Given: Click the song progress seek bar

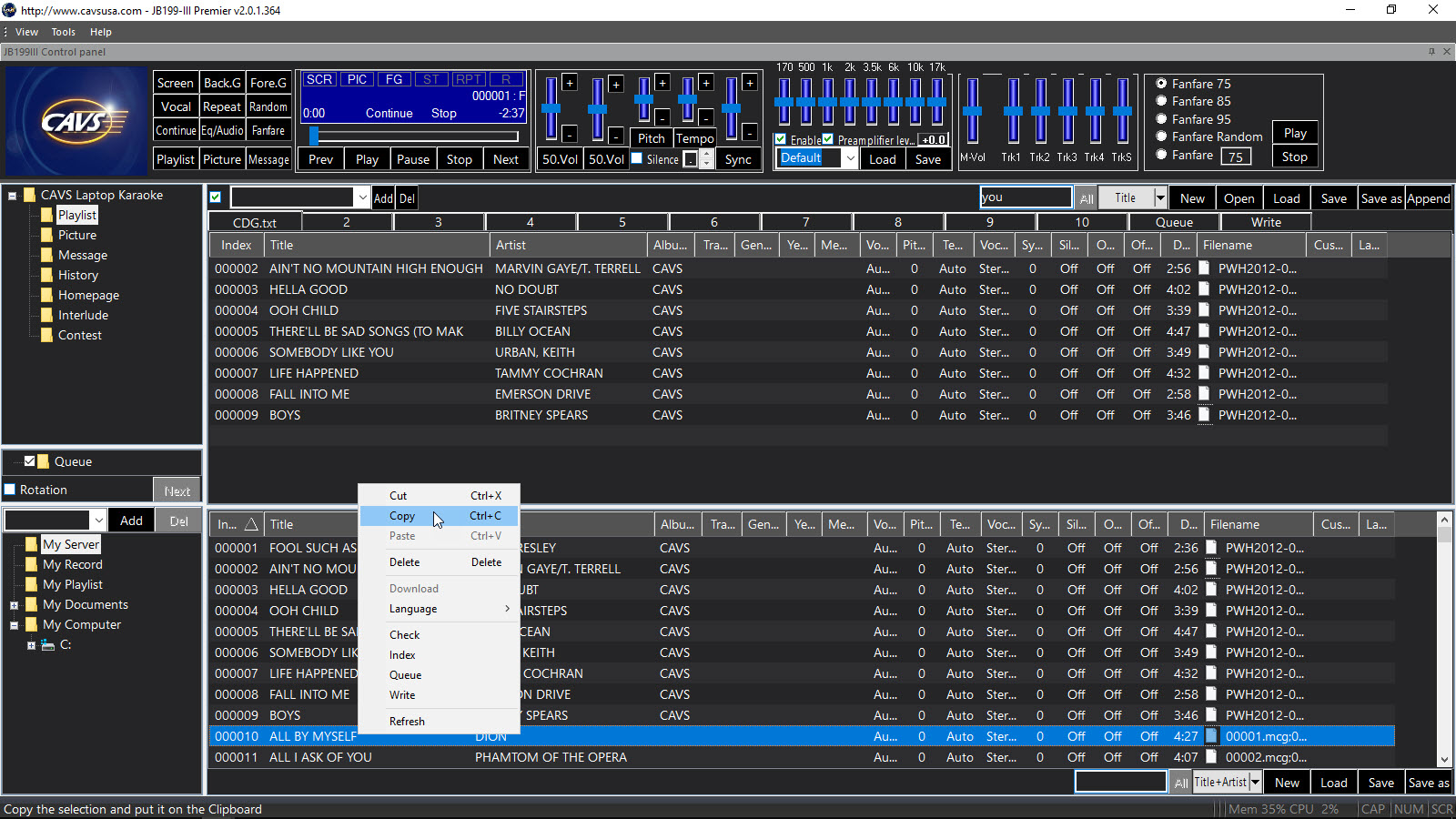Looking at the screenshot, I should [414, 136].
